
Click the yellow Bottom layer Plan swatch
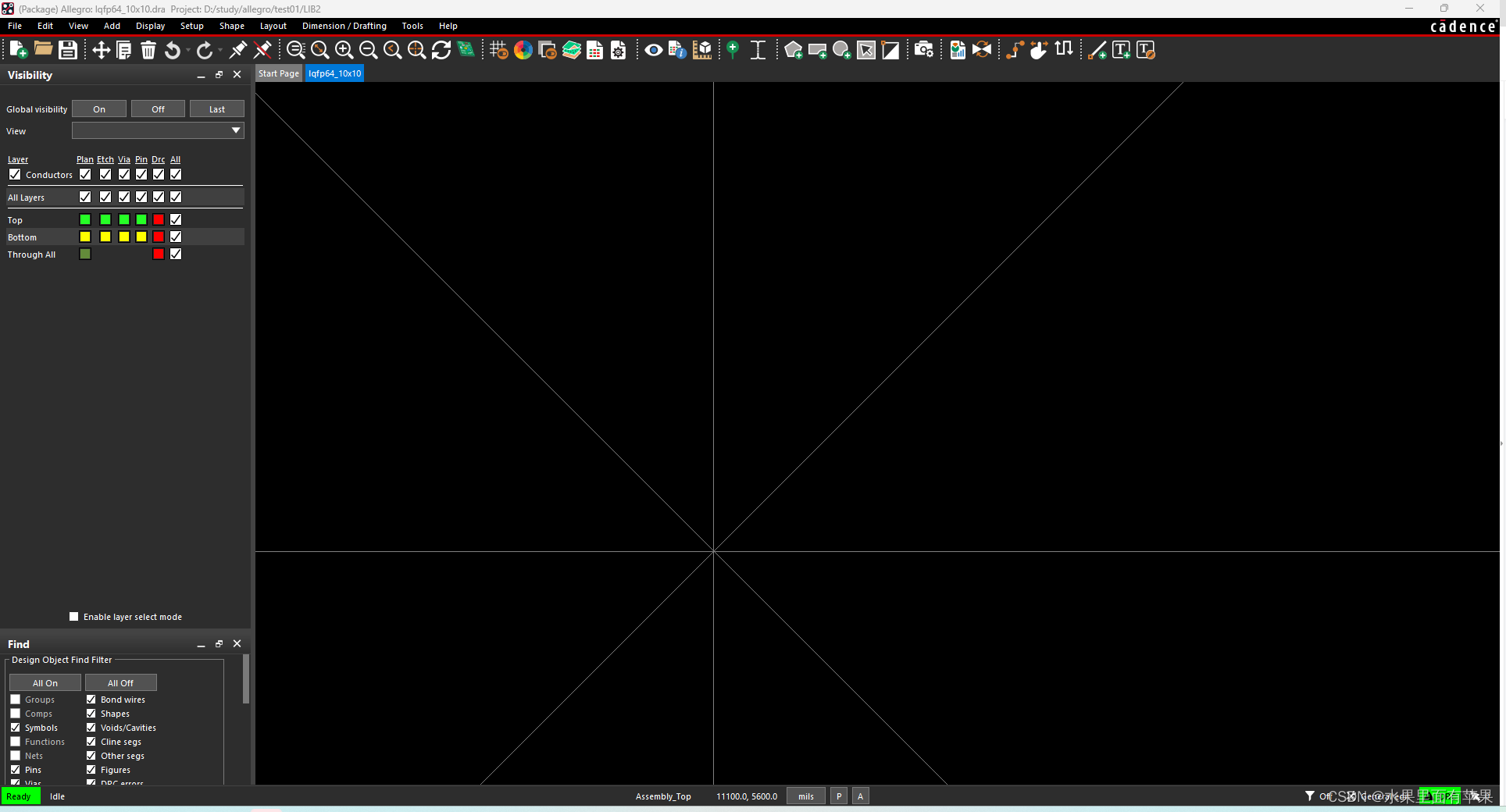pyautogui.click(x=85, y=237)
